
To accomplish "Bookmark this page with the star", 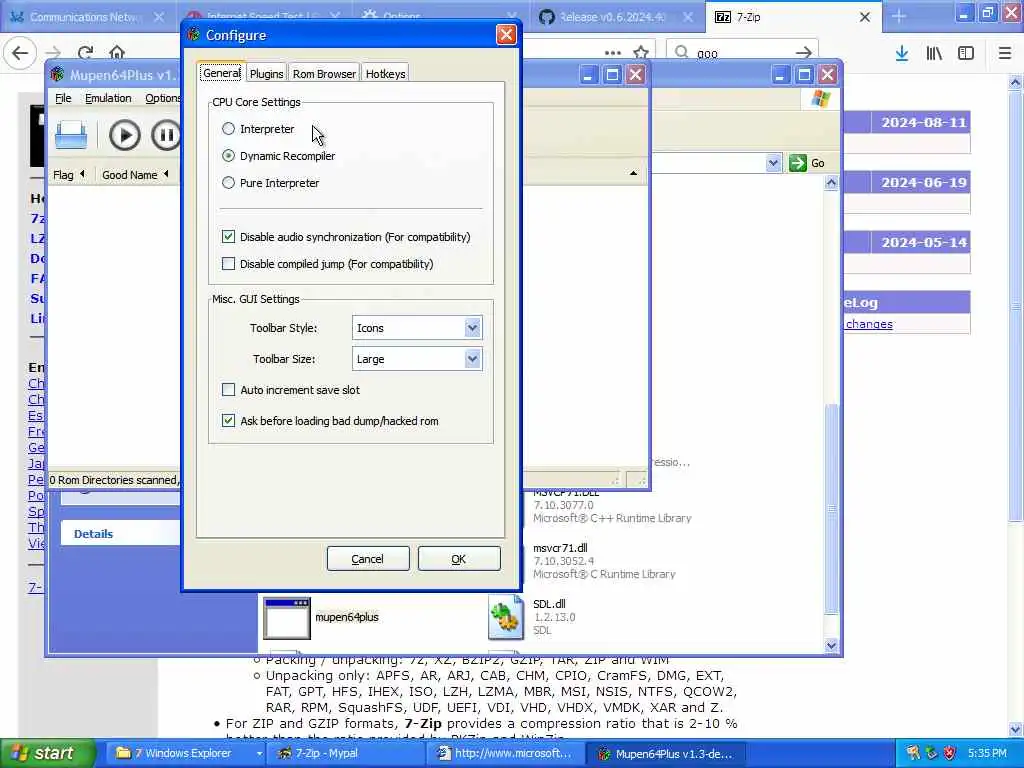I will tap(641, 53).
